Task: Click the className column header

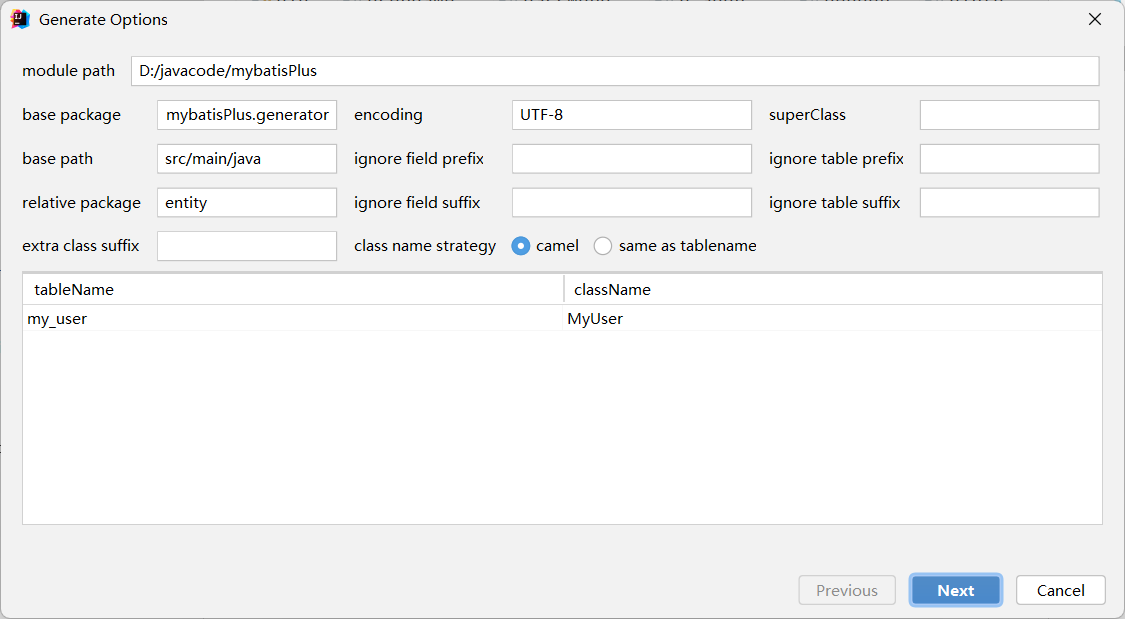Action: (x=833, y=290)
